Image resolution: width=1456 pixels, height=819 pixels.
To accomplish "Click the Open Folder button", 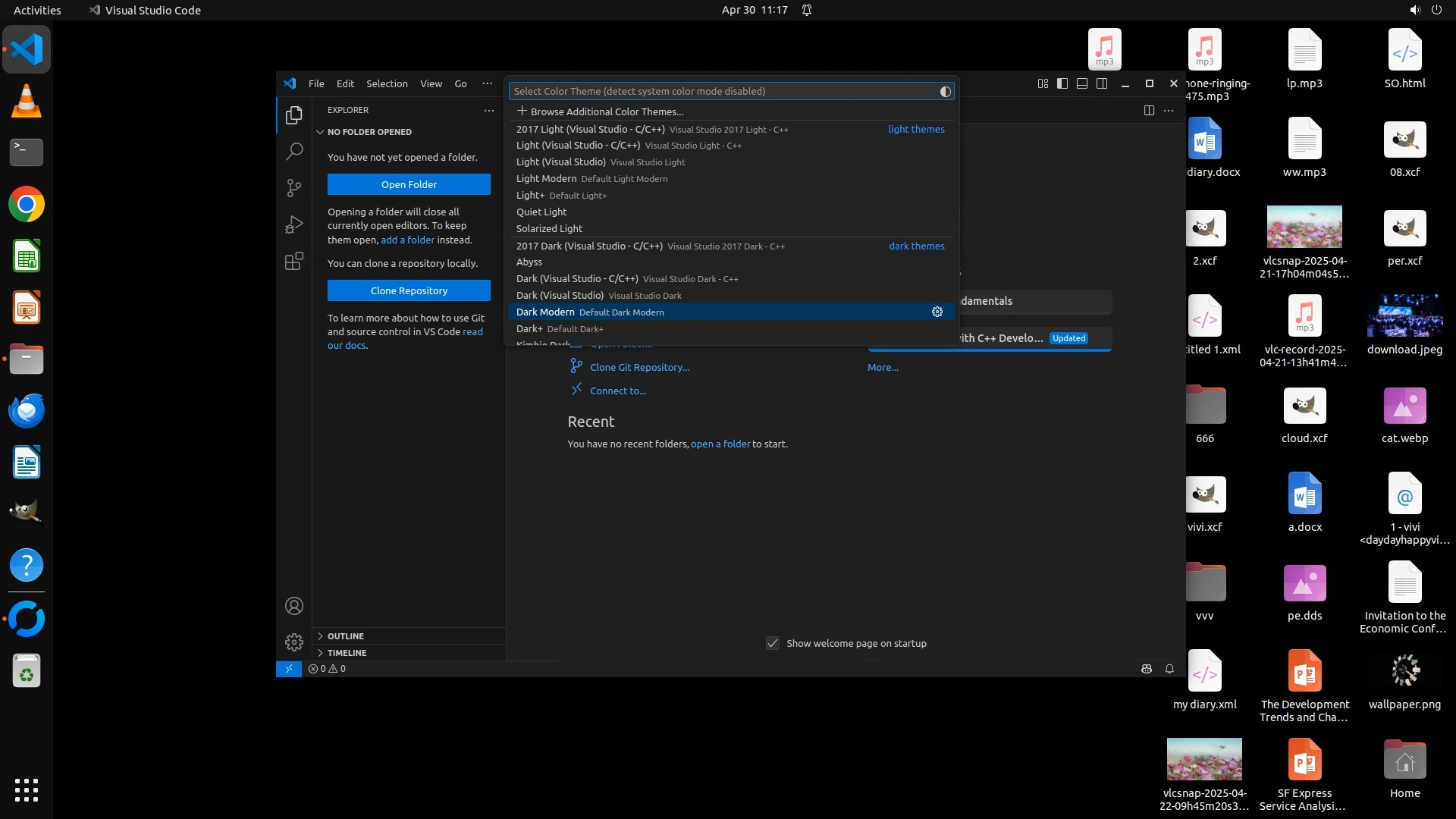I will [x=409, y=184].
